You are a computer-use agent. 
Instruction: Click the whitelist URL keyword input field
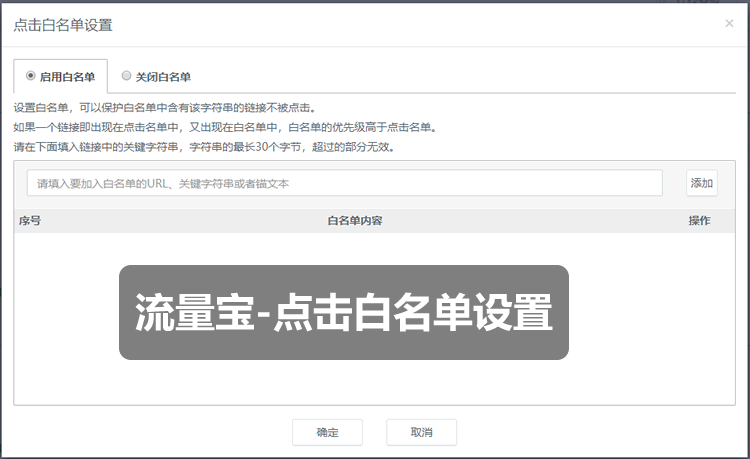coord(344,183)
